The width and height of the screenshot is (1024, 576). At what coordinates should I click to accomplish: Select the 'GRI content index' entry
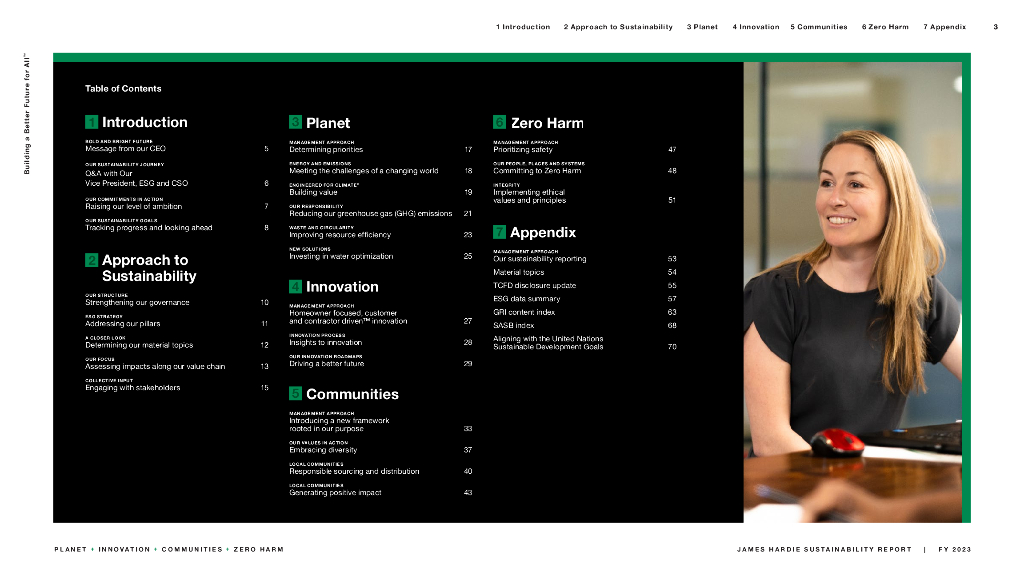pos(524,312)
